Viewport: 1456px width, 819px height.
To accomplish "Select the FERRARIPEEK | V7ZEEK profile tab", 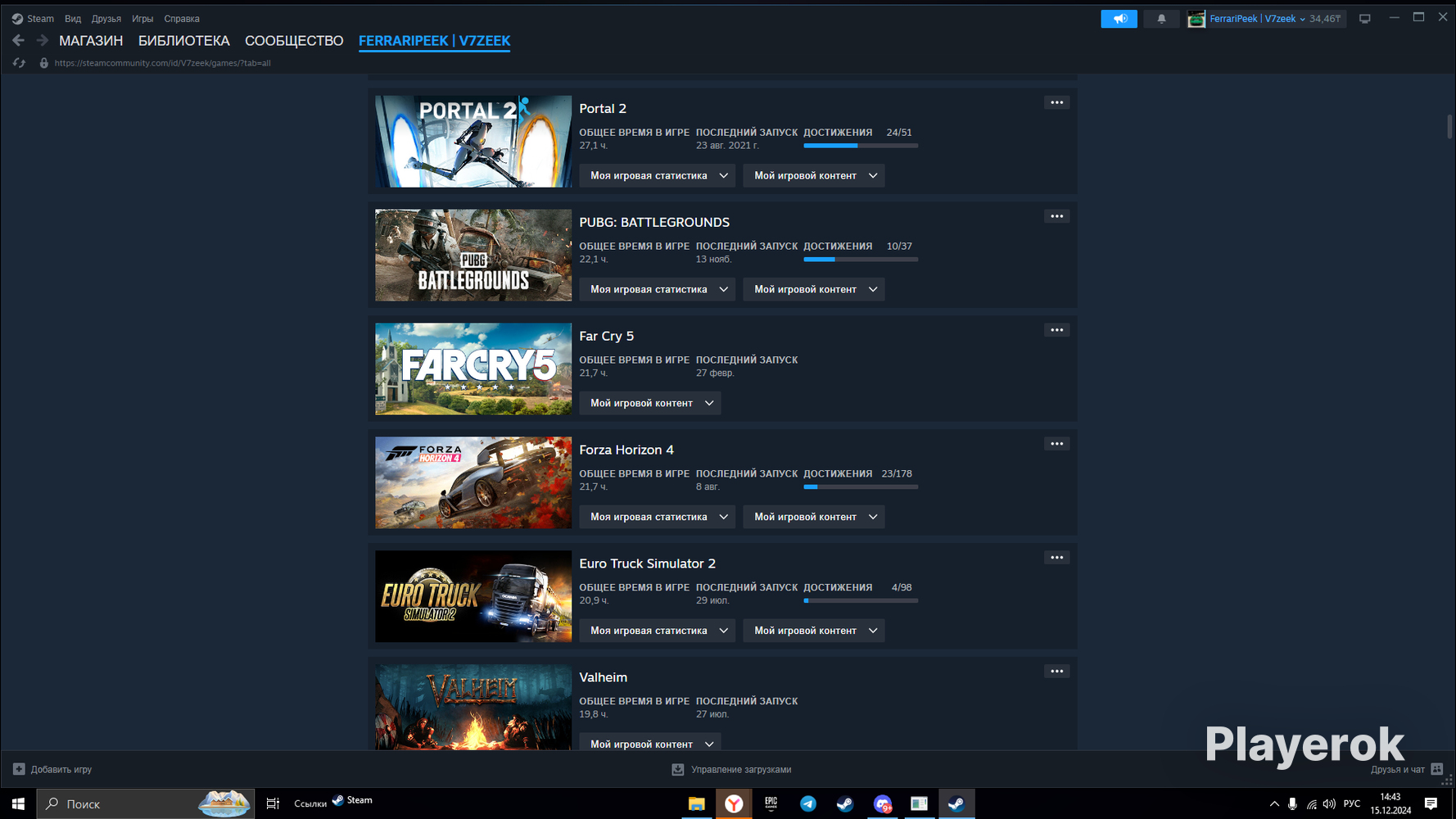I will (x=435, y=41).
